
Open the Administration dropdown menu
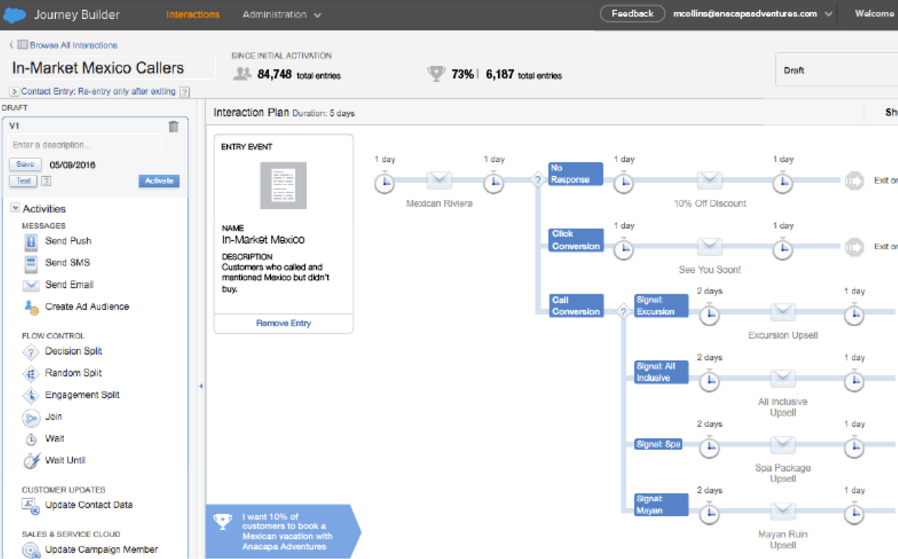pyautogui.click(x=281, y=15)
